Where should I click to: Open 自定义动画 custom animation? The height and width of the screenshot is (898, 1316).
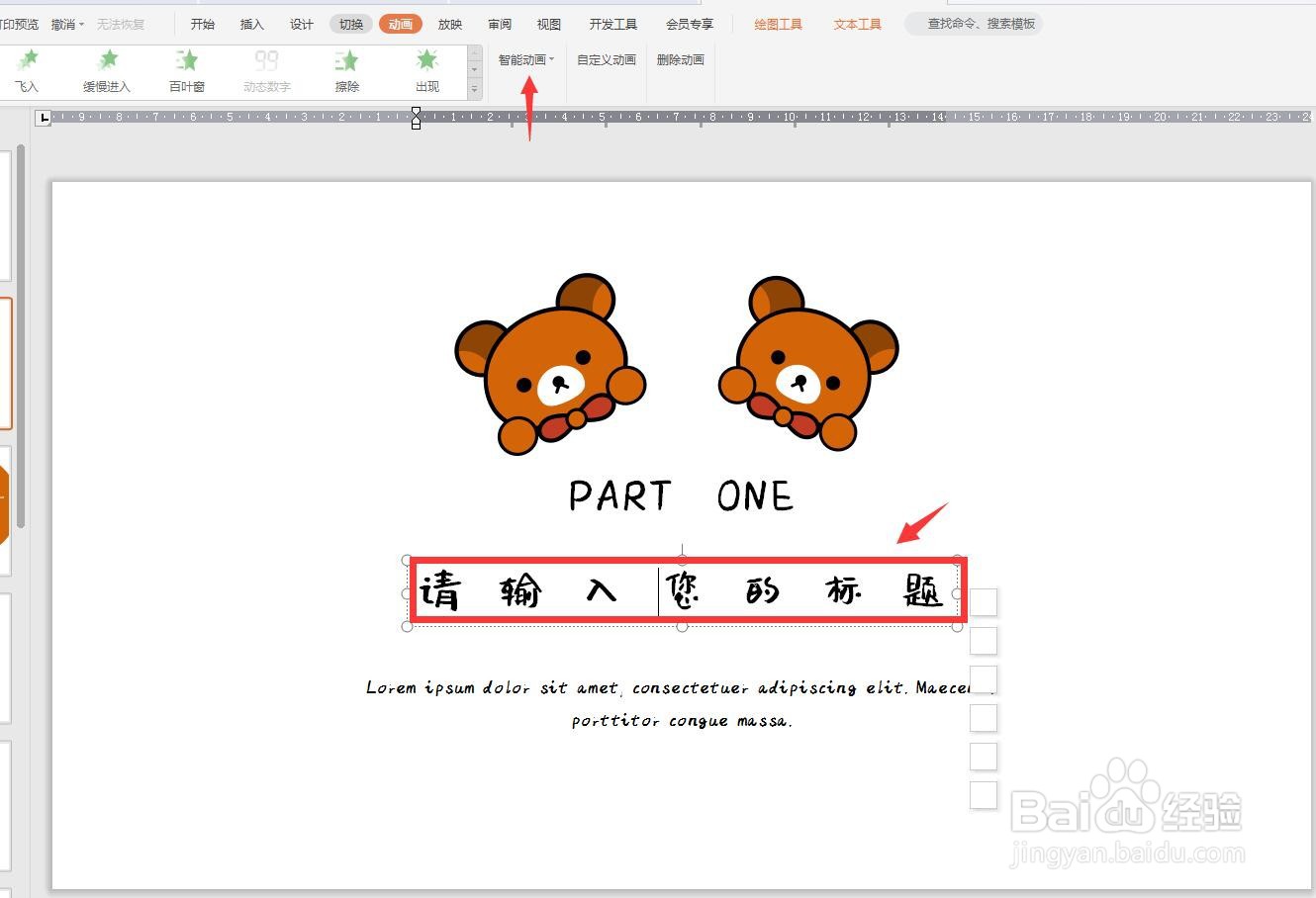[607, 59]
